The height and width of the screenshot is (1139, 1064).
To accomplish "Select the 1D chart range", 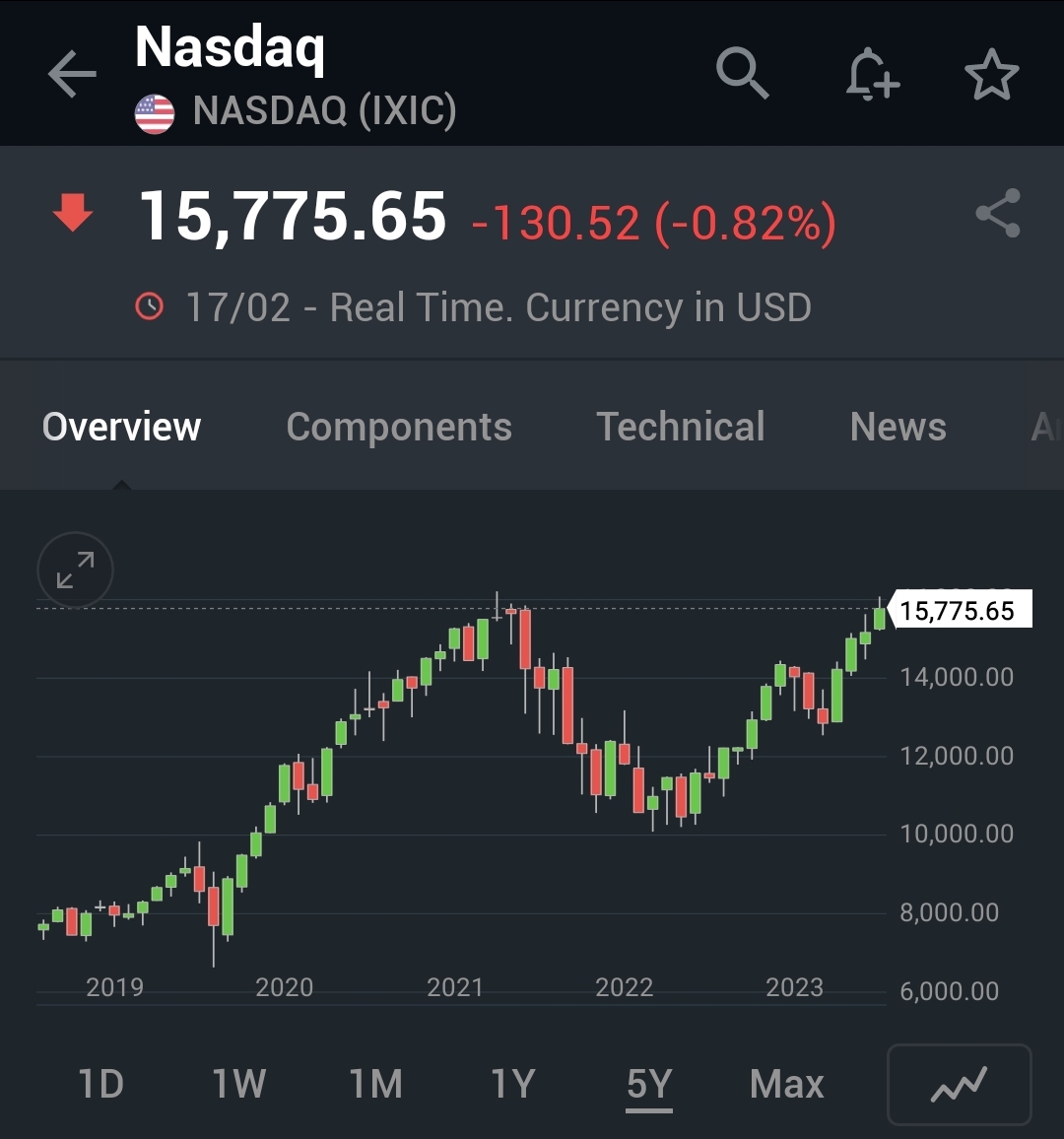I will 100,1084.
